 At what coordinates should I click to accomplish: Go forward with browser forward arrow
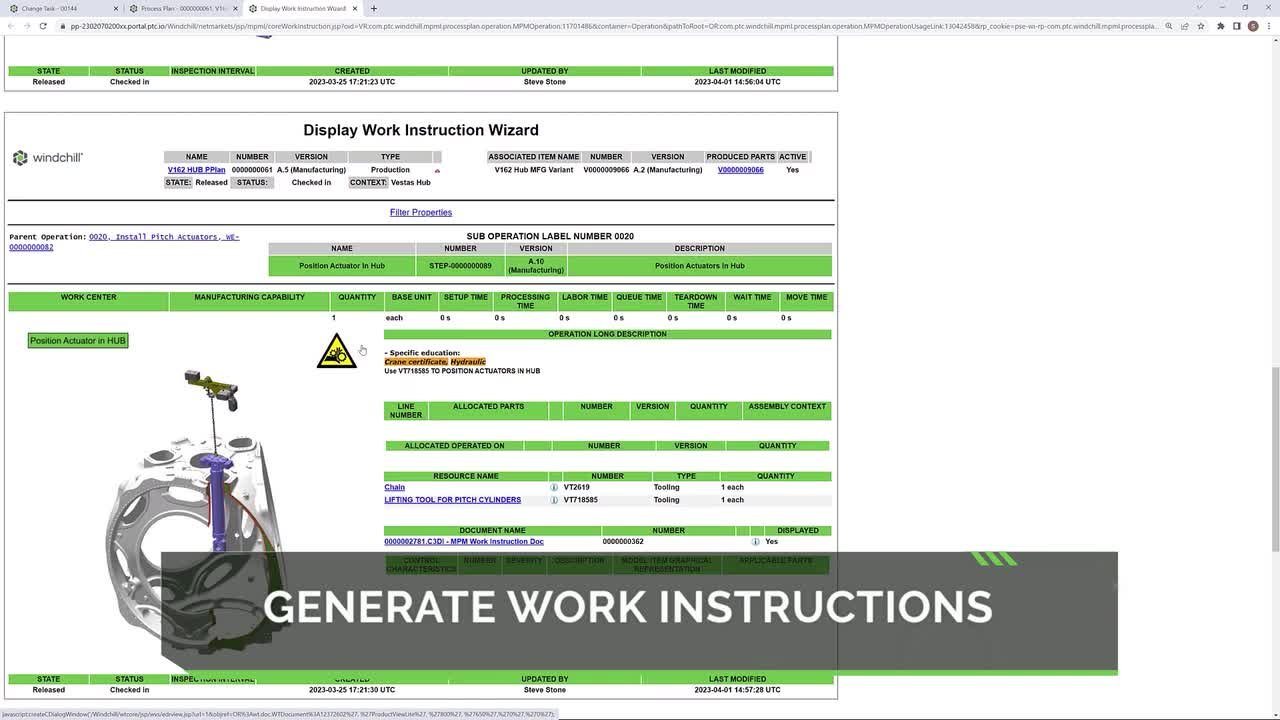tap(27, 26)
